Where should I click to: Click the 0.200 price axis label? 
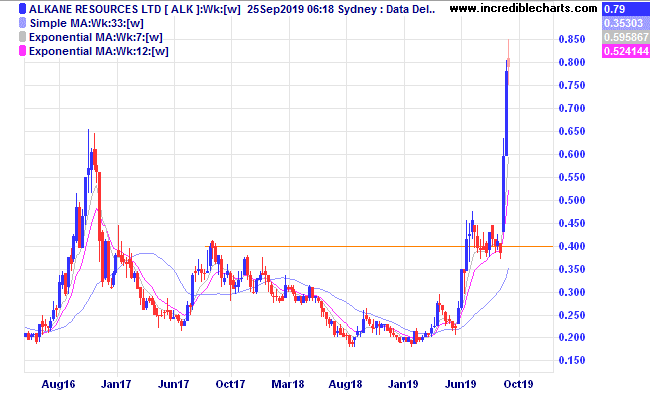(x=572, y=337)
